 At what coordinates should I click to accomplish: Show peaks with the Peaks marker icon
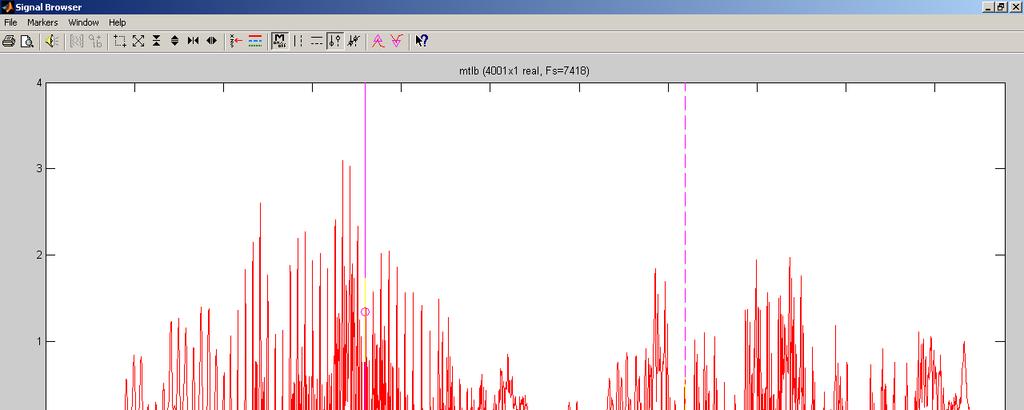click(377, 41)
